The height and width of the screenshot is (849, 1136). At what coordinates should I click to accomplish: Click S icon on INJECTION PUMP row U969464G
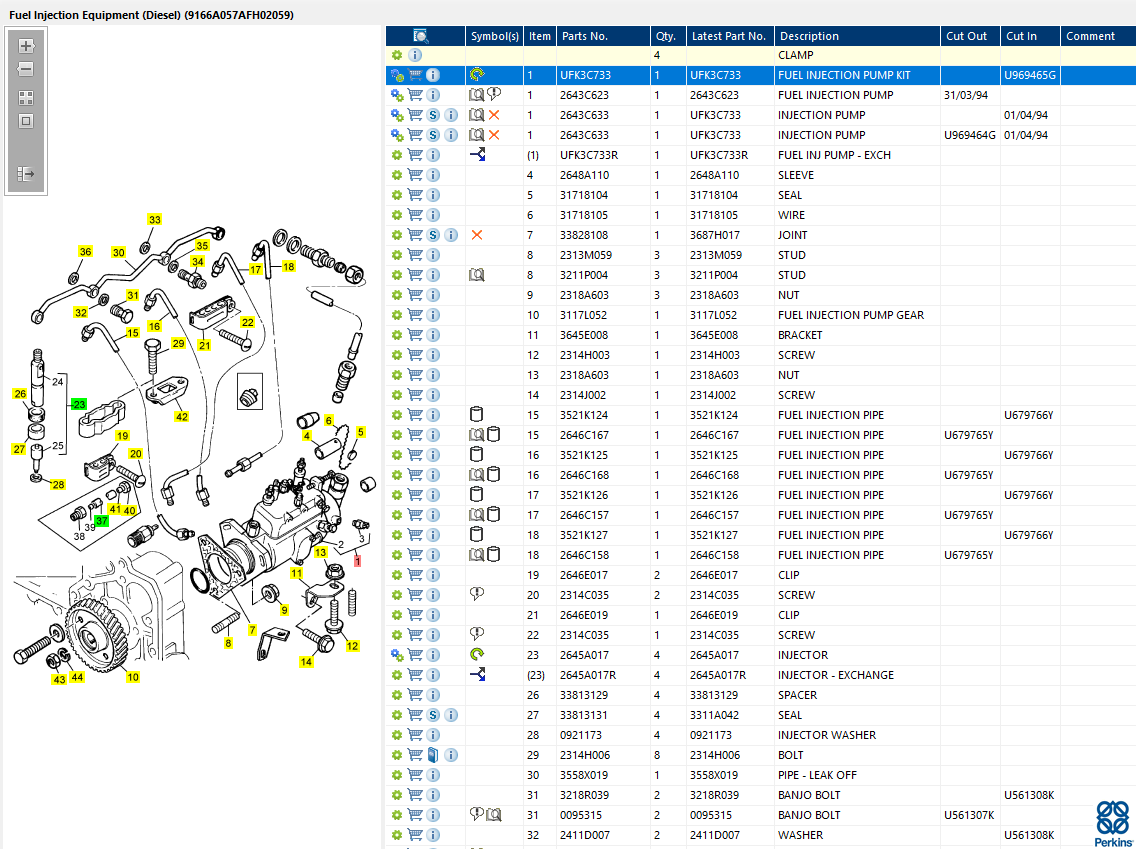pos(433,135)
